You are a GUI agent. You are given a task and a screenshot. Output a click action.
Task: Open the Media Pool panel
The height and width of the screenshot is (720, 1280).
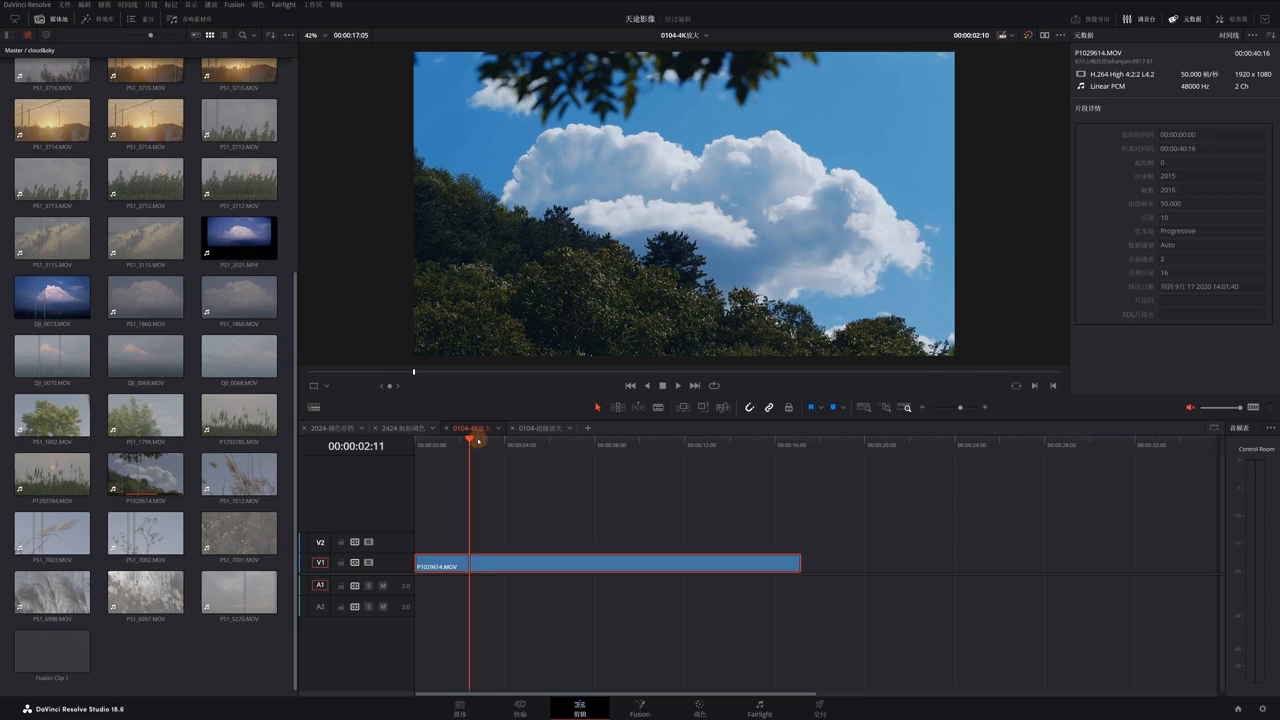51,19
